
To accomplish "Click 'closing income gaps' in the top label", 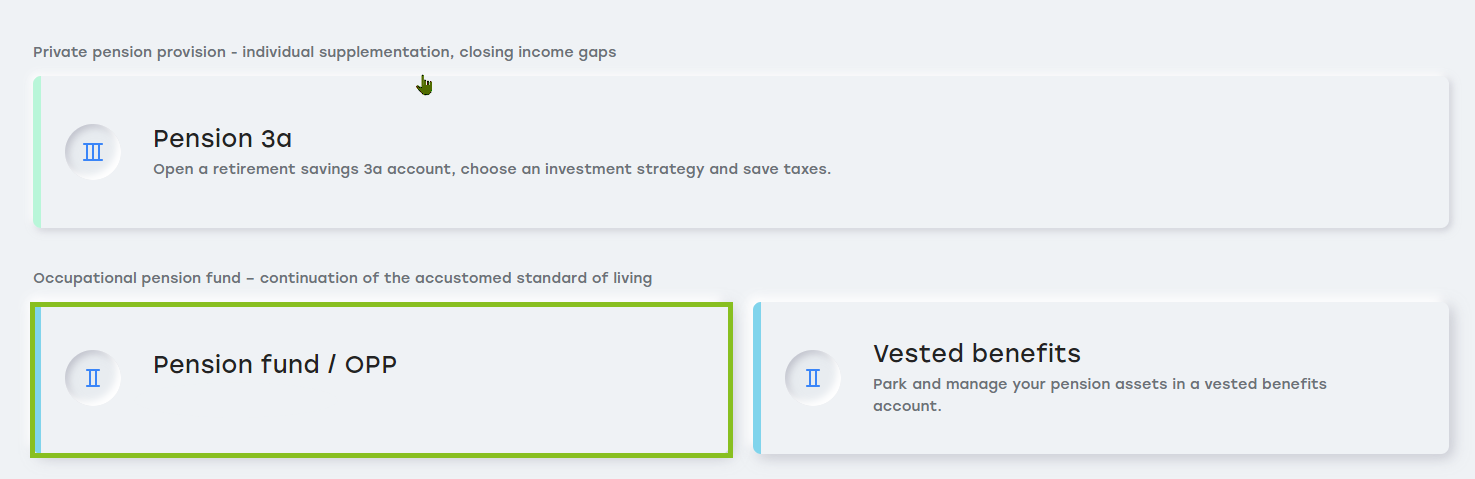I will coord(537,52).
